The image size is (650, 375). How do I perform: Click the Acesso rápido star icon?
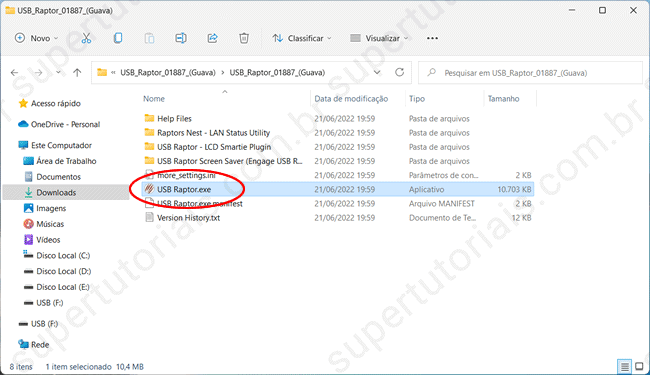[23, 103]
